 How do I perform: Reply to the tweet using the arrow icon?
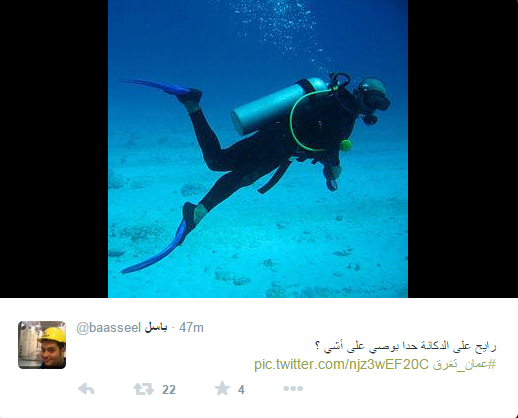click(86, 389)
